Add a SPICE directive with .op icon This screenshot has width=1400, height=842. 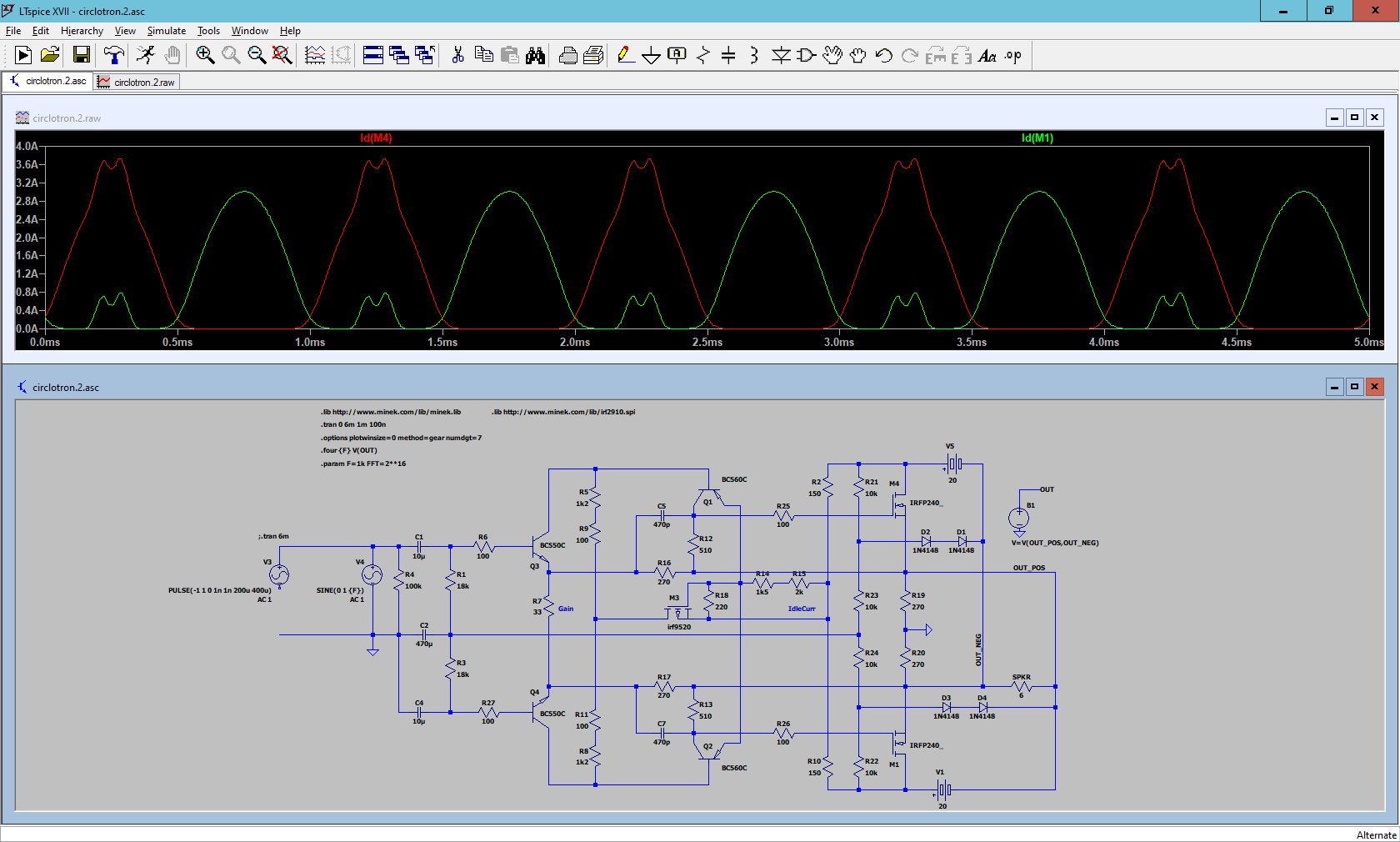coord(1013,55)
